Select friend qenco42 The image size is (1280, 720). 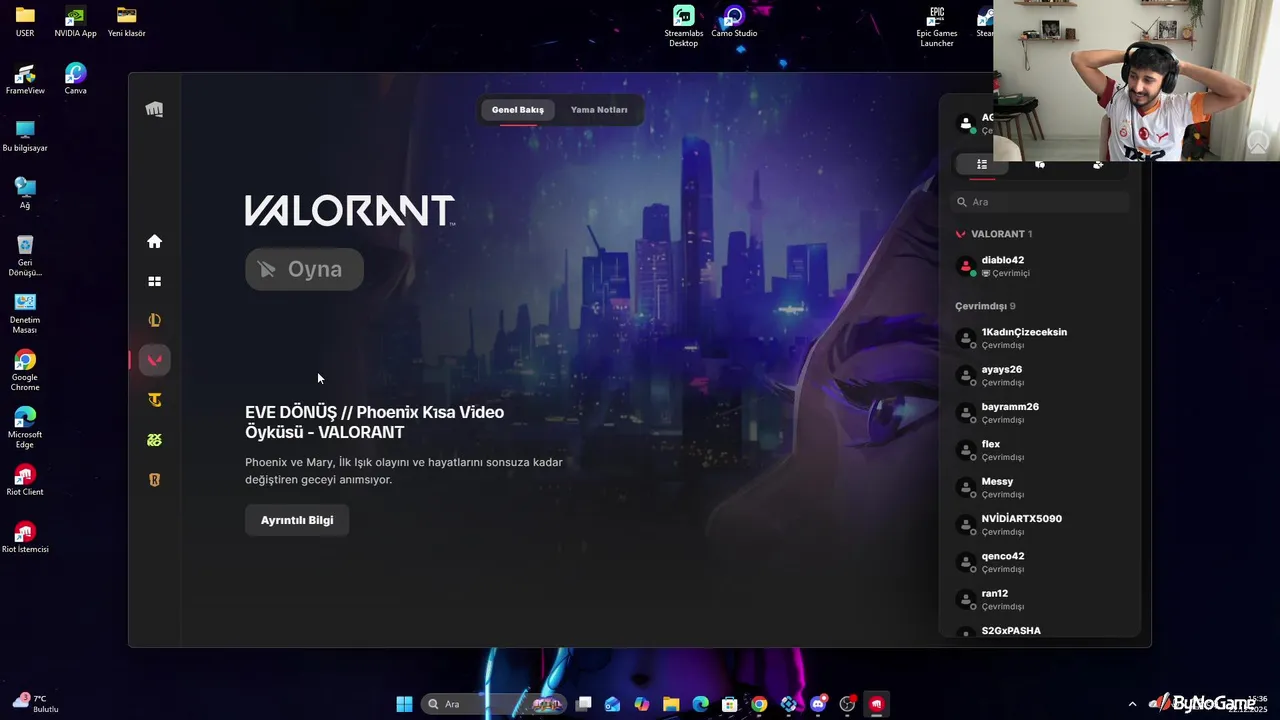click(1040, 562)
